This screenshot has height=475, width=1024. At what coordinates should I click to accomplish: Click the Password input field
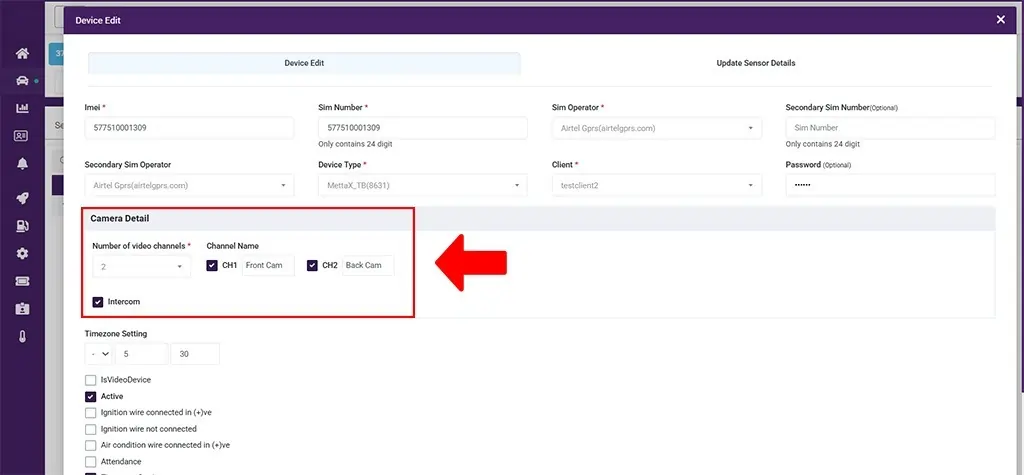coord(890,185)
